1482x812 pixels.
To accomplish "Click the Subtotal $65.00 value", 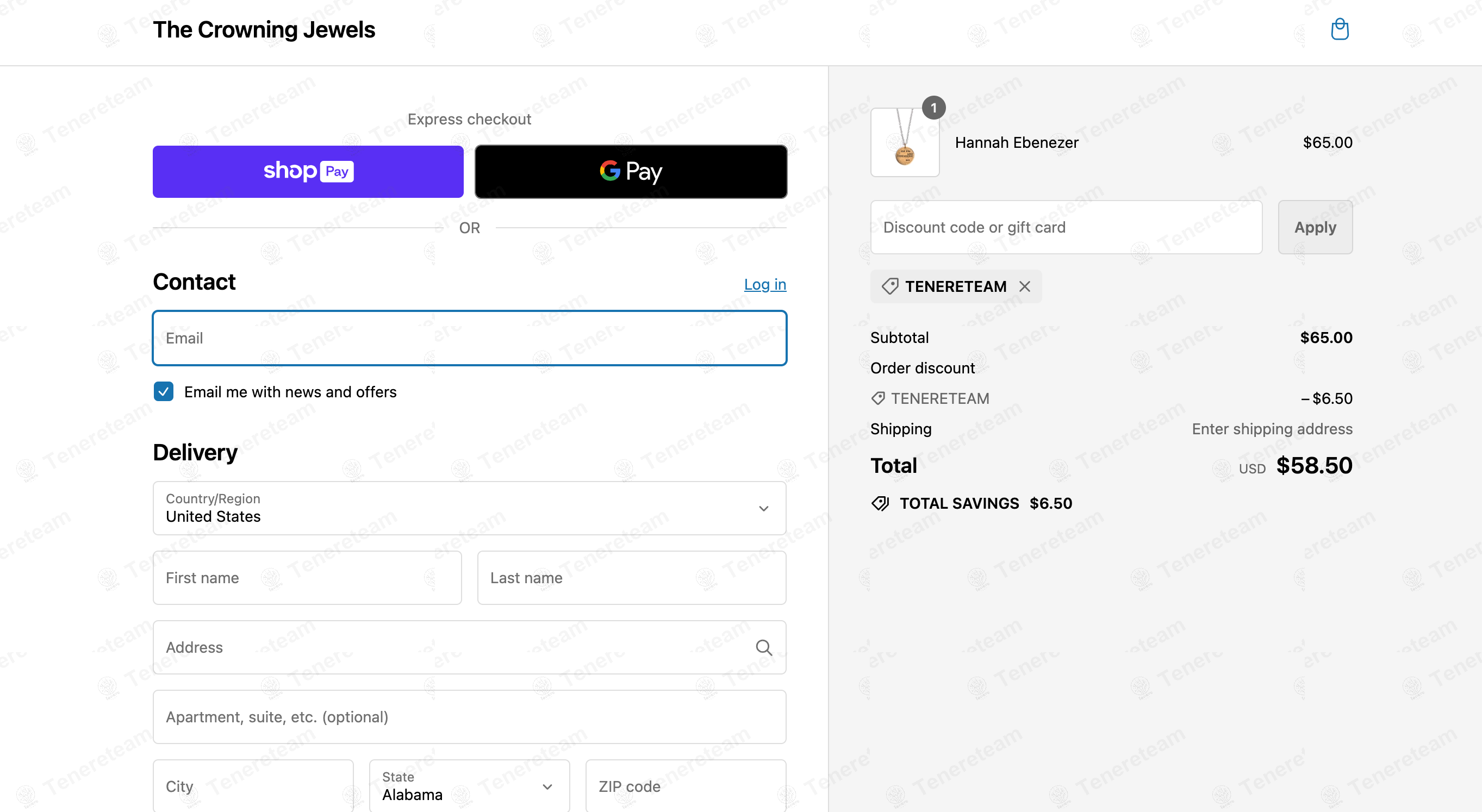I will (1326, 338).
